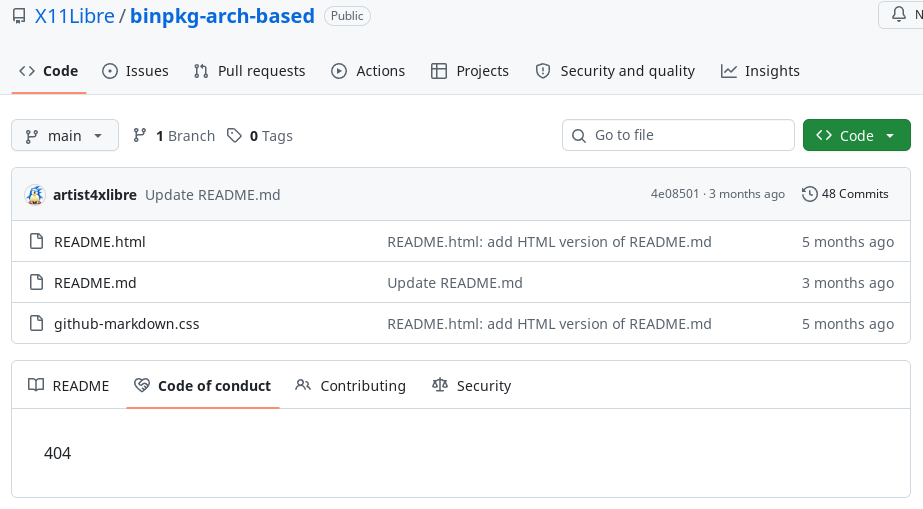The height and width of the screenshot is (509, 923).
Task: Click the artist4xlibre avatar image
Action: [x=35, y=194]
